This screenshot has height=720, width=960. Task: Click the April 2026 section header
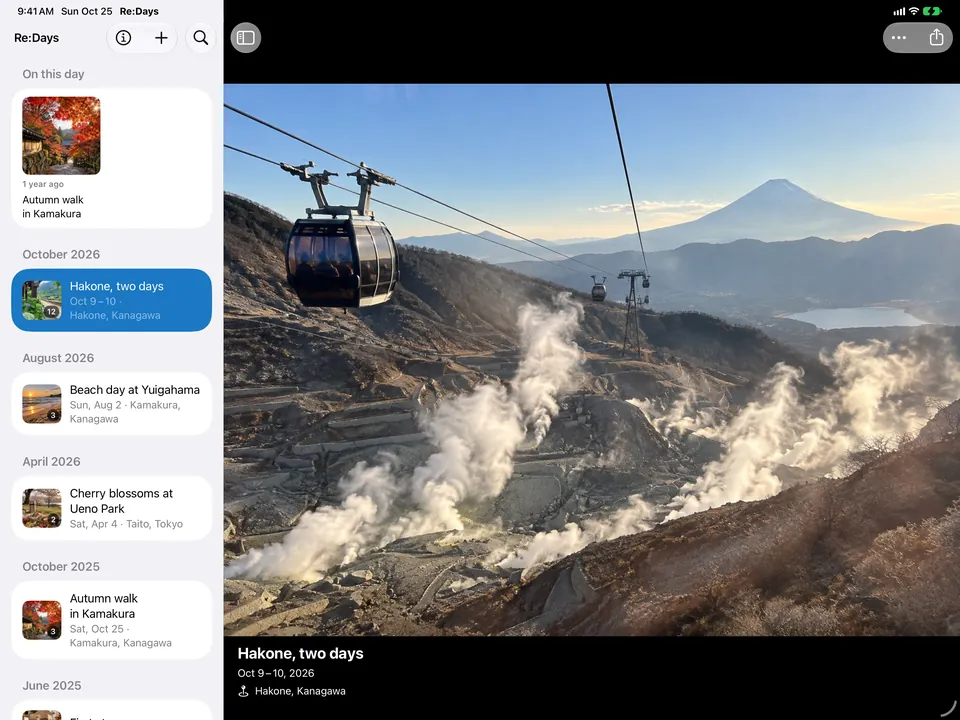(51, 462)
